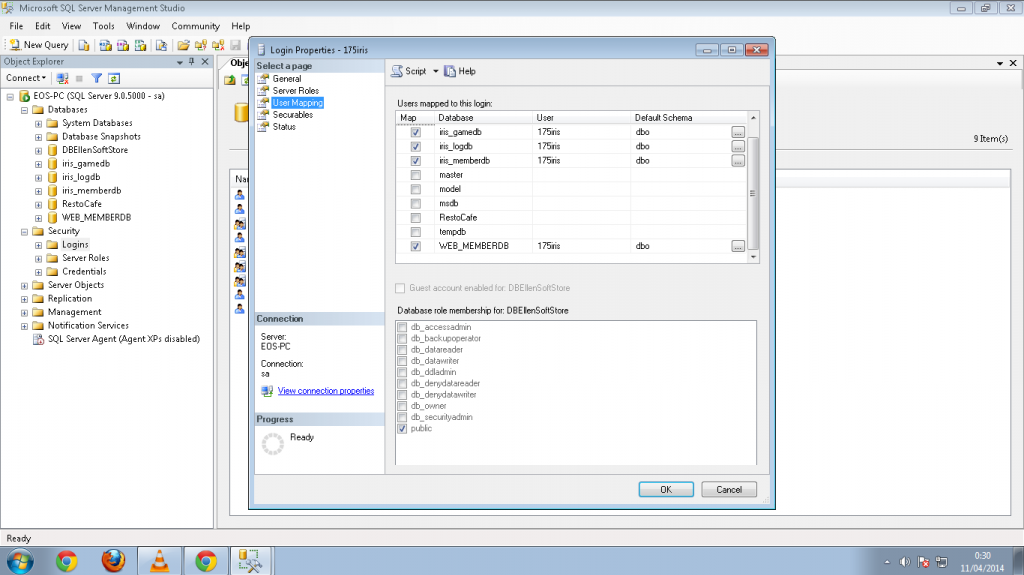Click the Open File folder icon
The height and width of the screenshot is (575, 1024).
tap(184, 45)
